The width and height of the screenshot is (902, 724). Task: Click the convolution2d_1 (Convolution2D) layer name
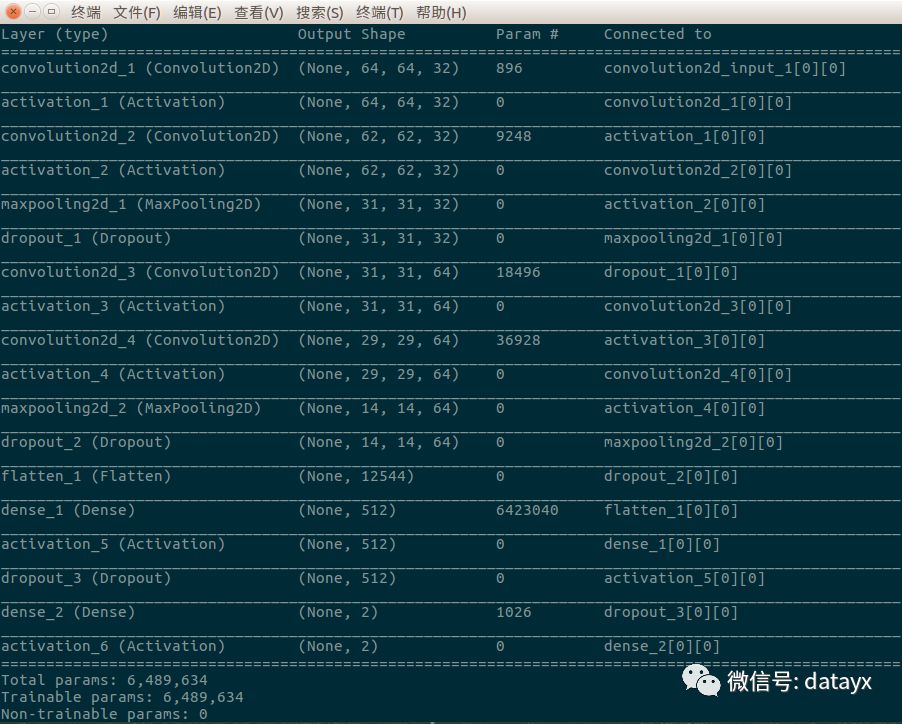[x=140, y=68]
